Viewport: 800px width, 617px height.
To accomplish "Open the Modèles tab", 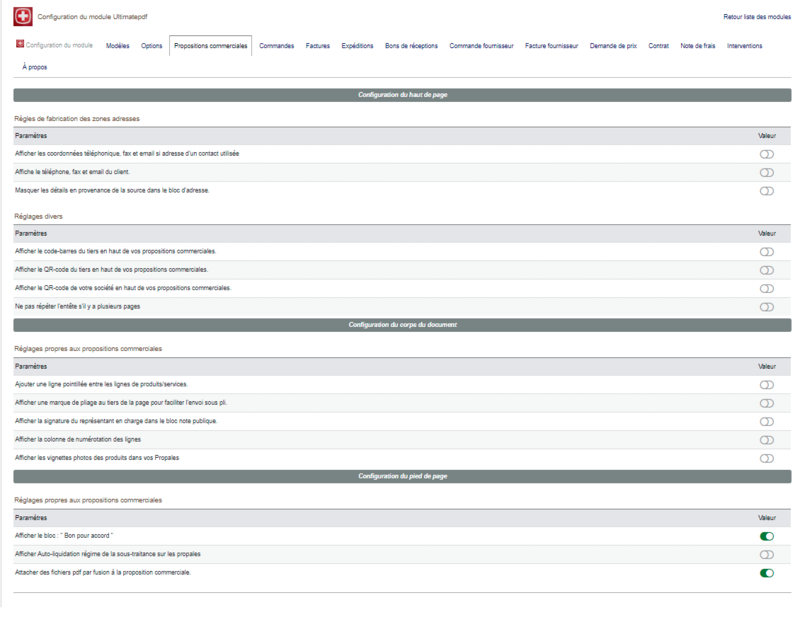I will coord(117,46).
